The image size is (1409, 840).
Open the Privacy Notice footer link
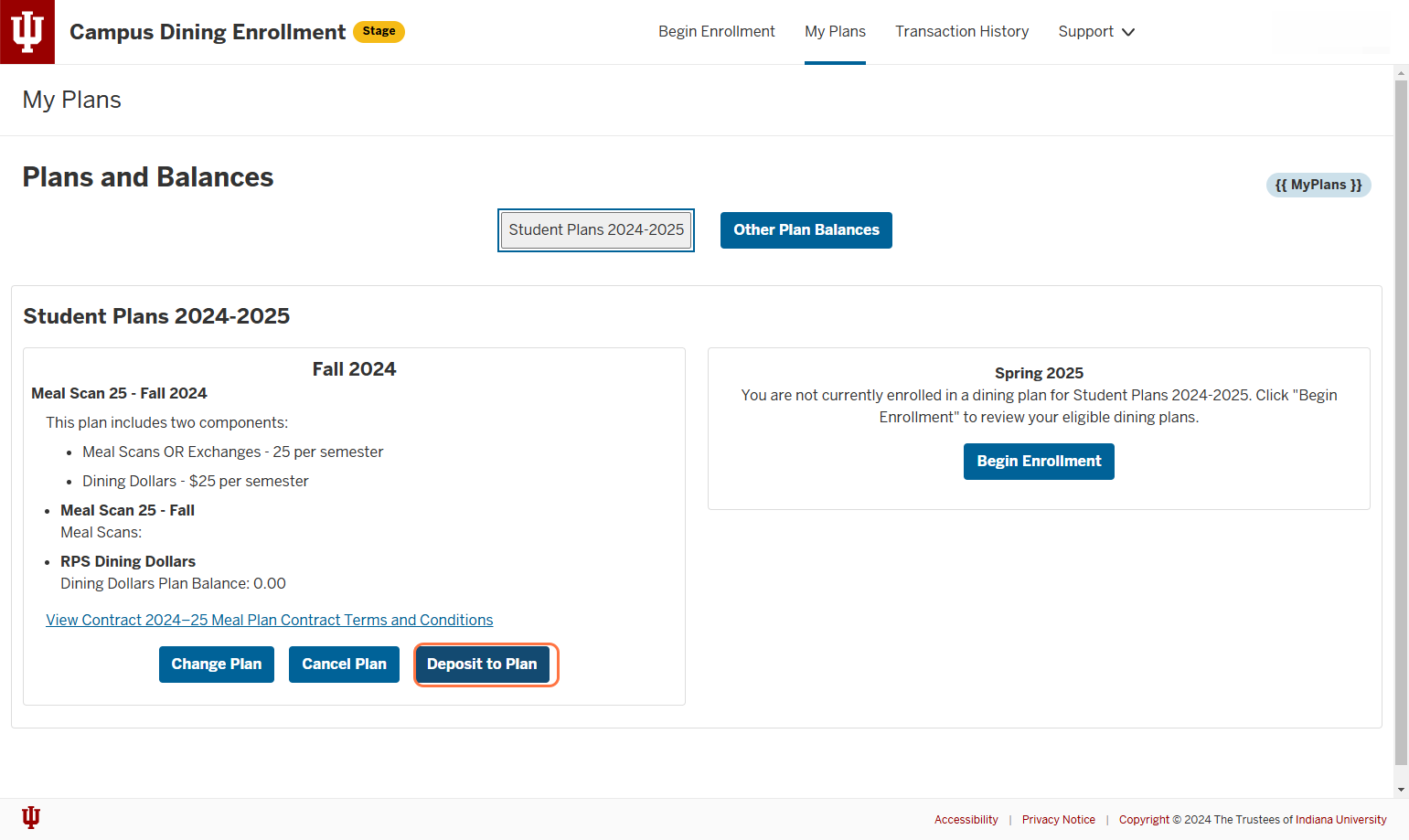pos(1059,820)
